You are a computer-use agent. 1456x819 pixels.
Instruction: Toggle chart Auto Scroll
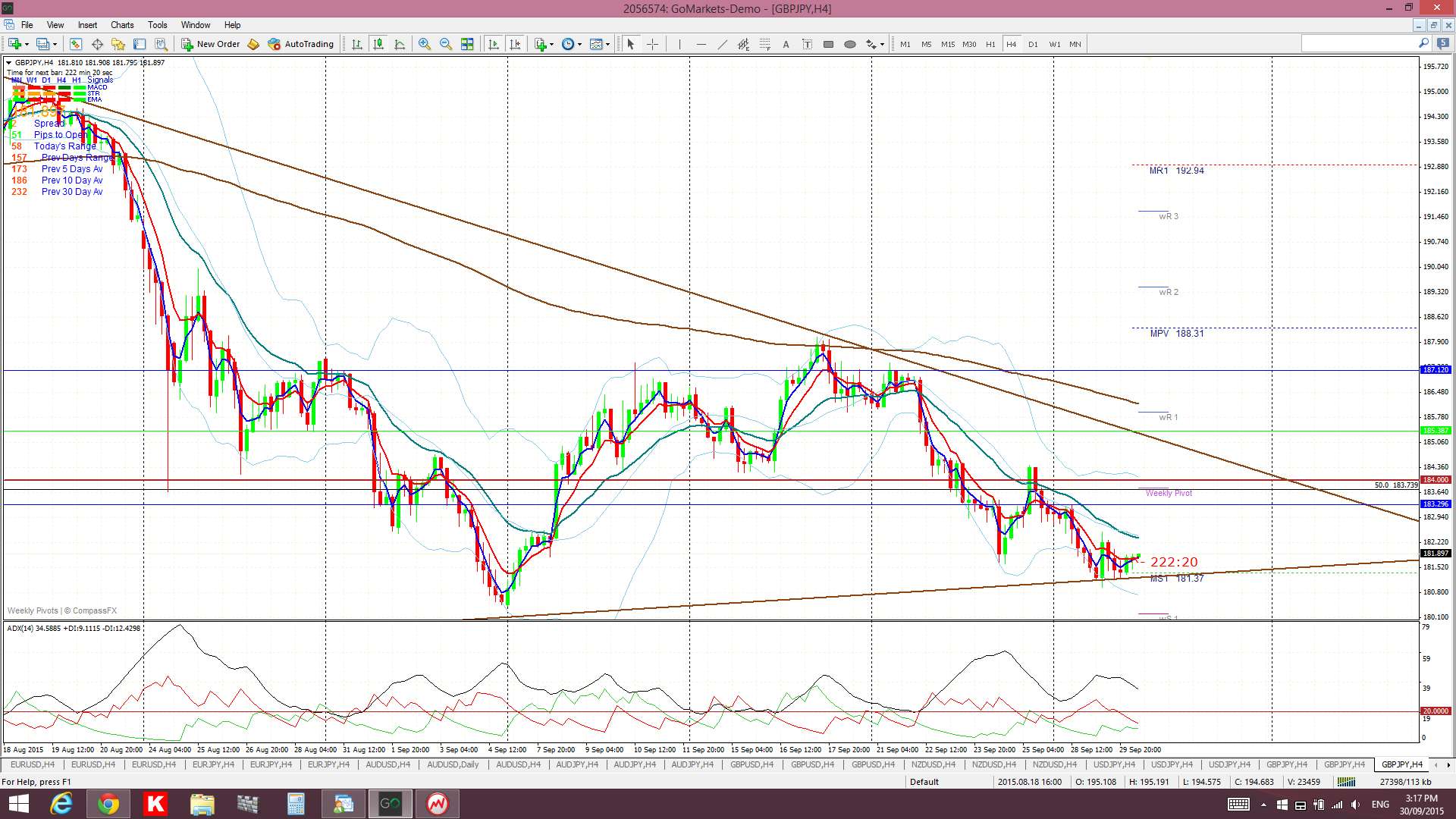pyautogui.click(x=494, y=44)
